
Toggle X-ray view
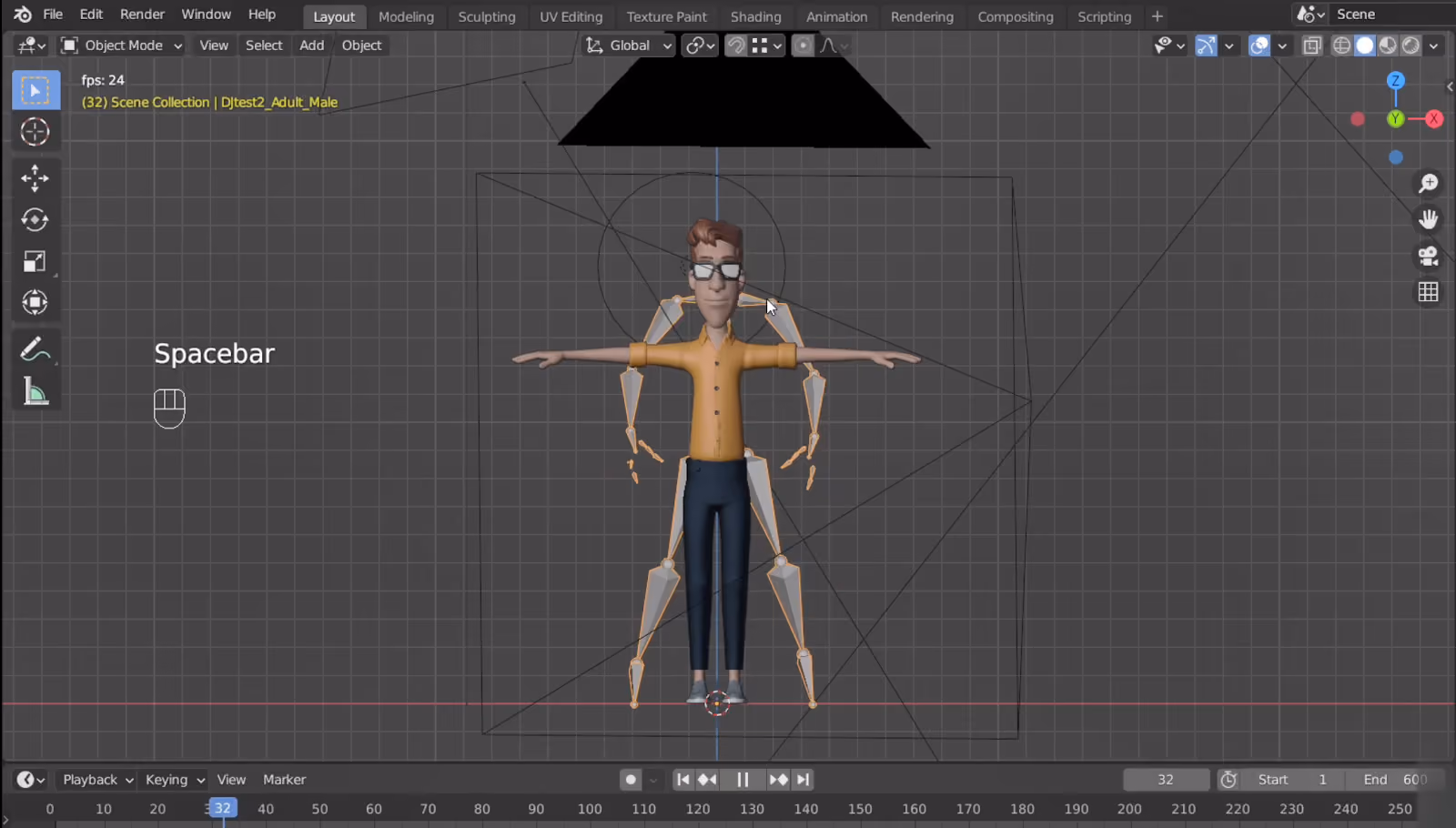pyautogui.click(x=1312, y=45)
